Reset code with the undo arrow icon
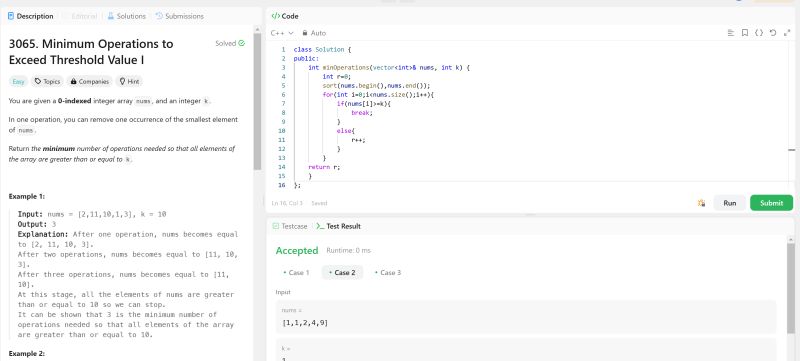Image resolution: width=800 pixels, height=361 pixels. (772, 33)
